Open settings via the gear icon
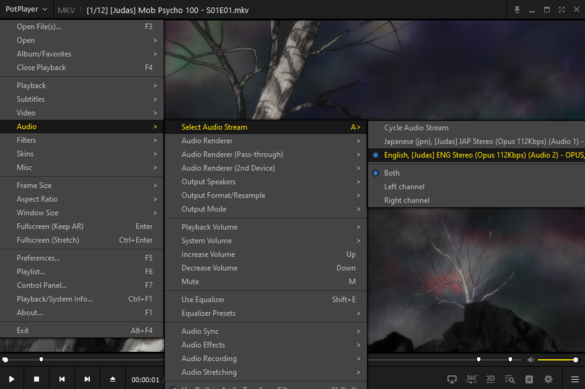This screenshot has height=389, width=585. (x=548, y=379)
